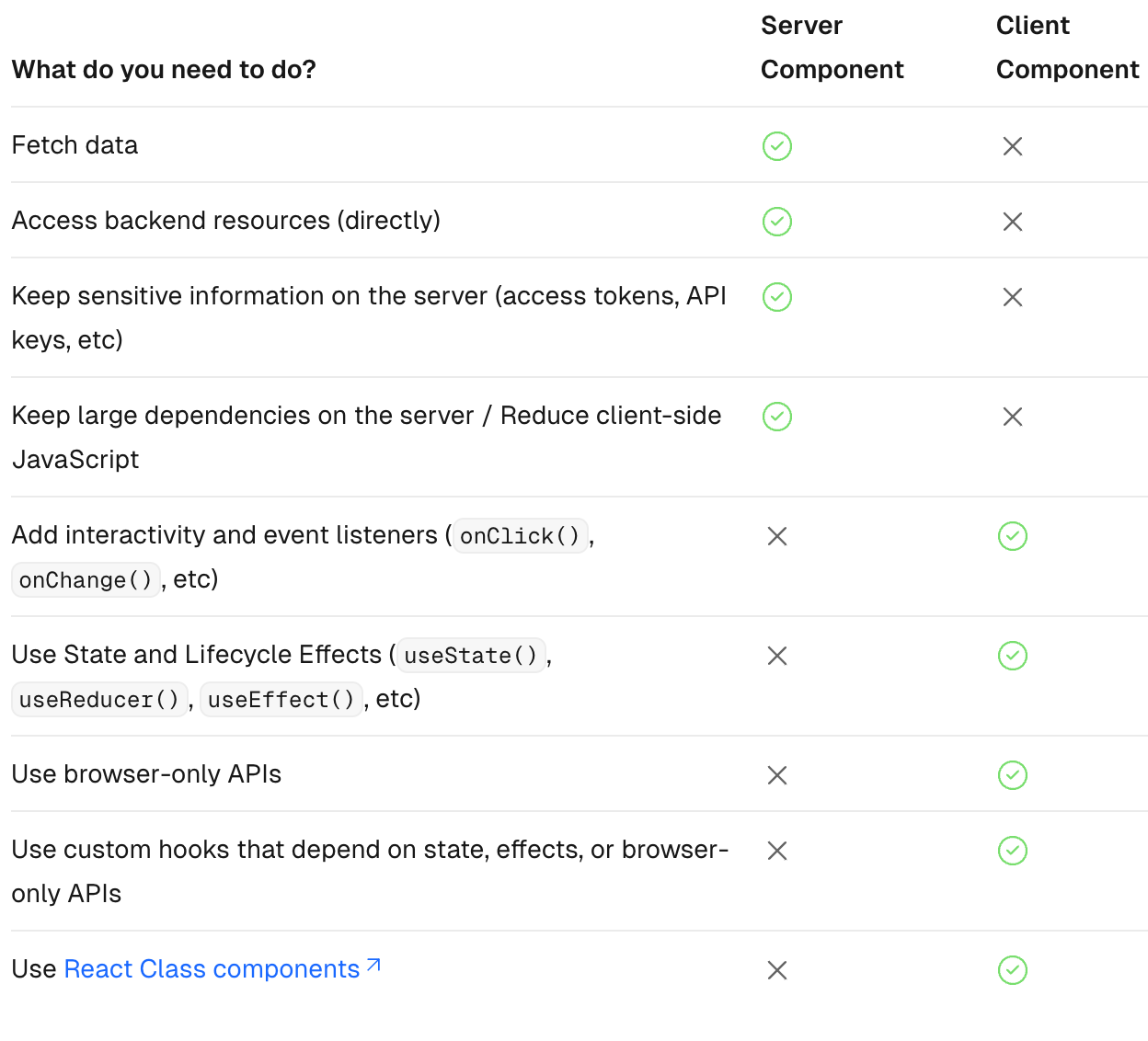1148x1041 pixels.
Task: Click the green checkmark for Fetch data
Action: pyautogui.click(x=777, y=146)
